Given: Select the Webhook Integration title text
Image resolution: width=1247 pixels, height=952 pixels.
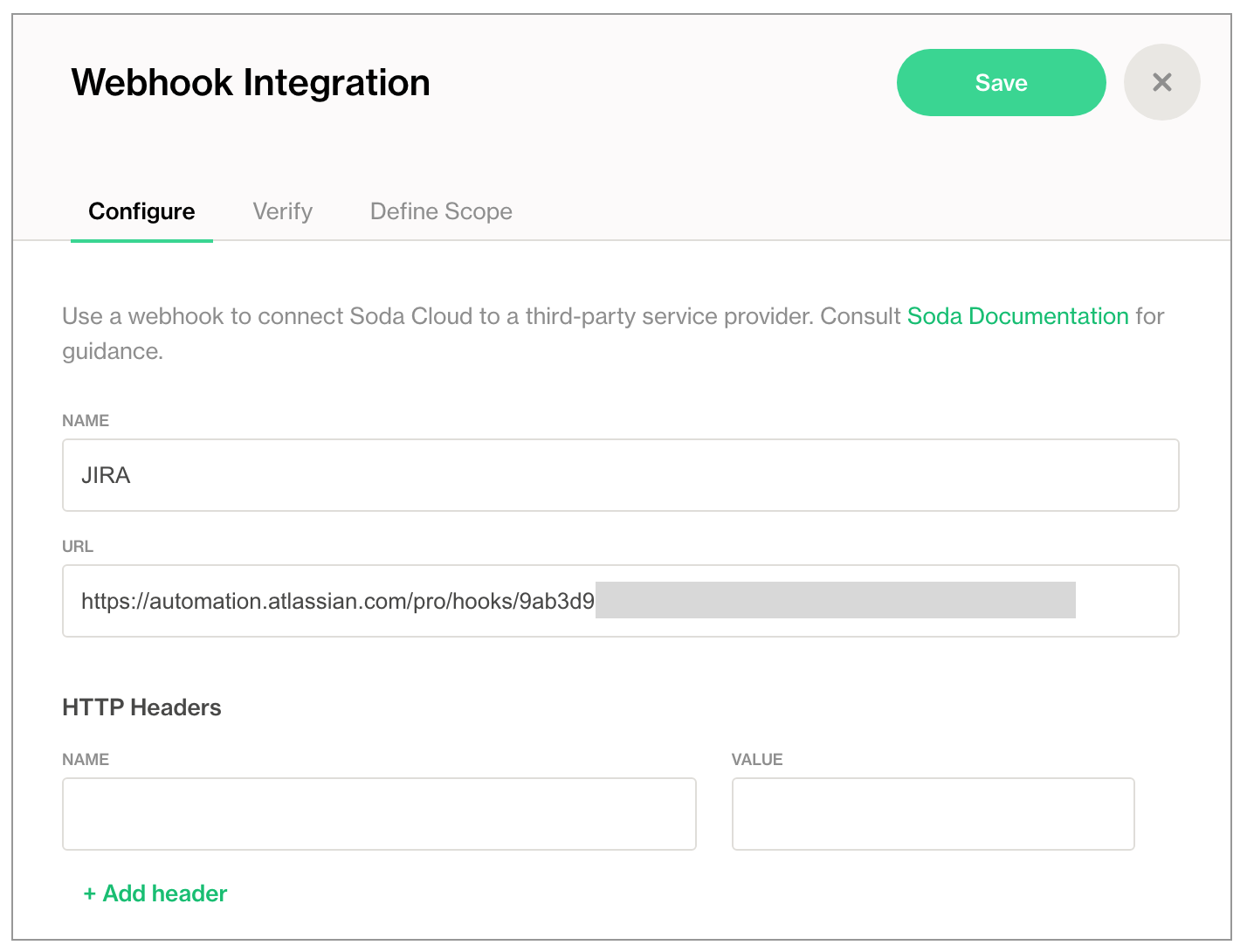Looking at the screenshot, I should click(x=251, y=83).
